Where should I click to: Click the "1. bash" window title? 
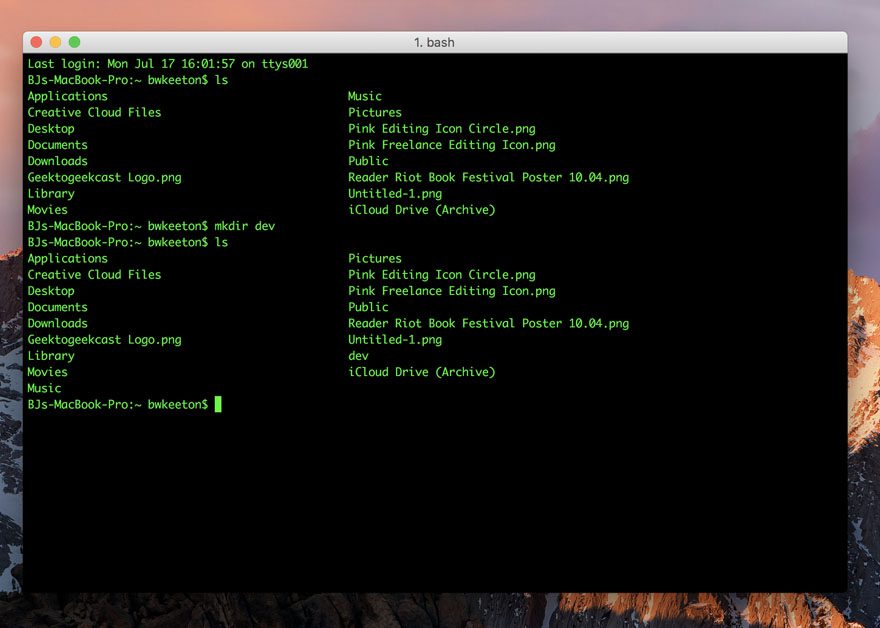tap(434, 42)
